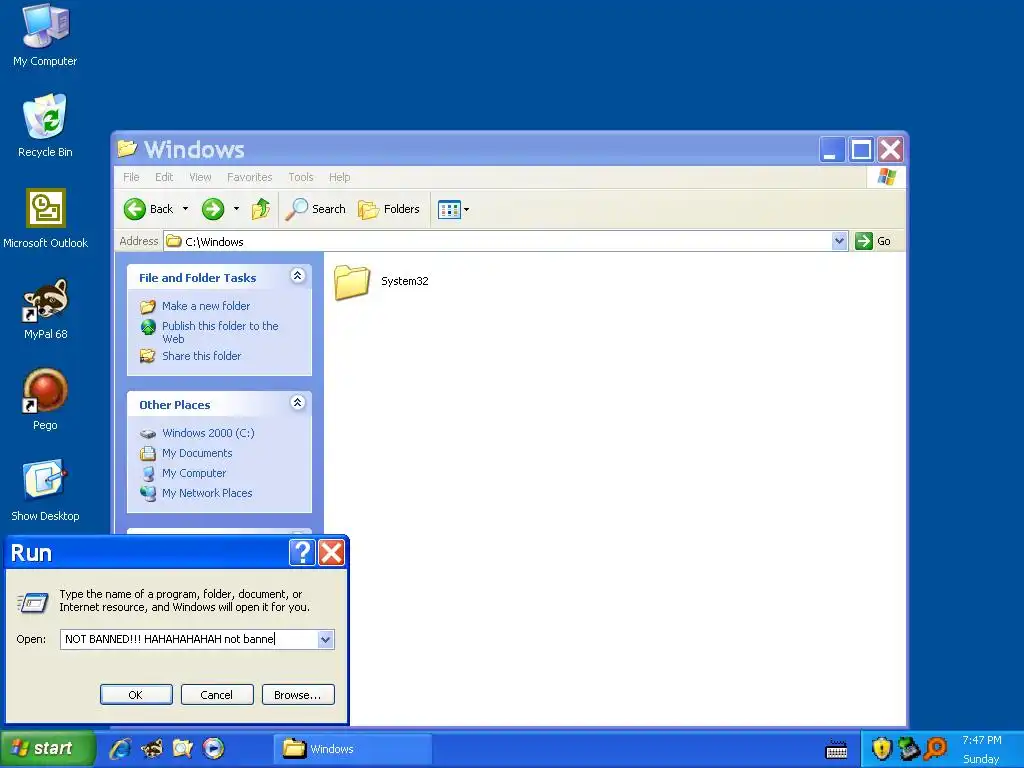Screen dimensions: 1024x768
Task: Select the Recycle Bin desktop icon
Action: point(45,125)
